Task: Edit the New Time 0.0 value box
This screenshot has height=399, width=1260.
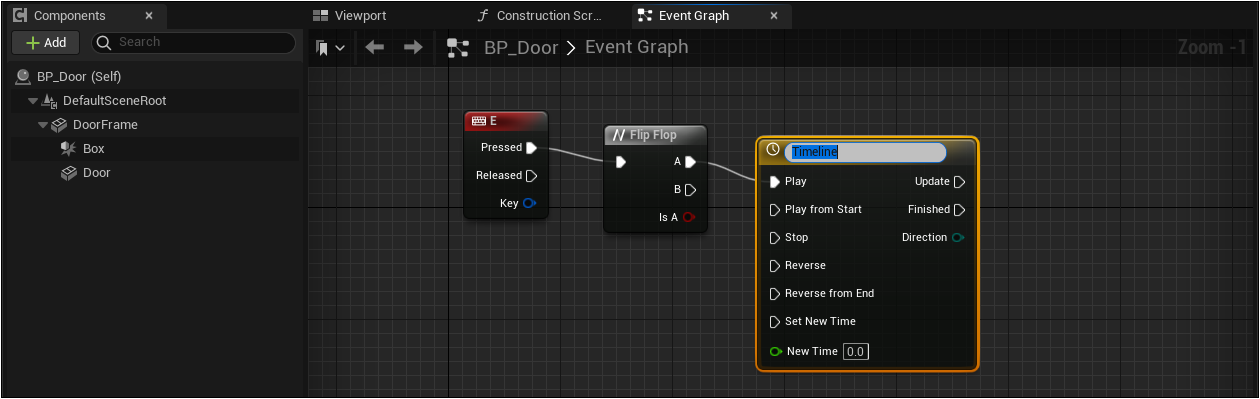Action: point(856,352)
